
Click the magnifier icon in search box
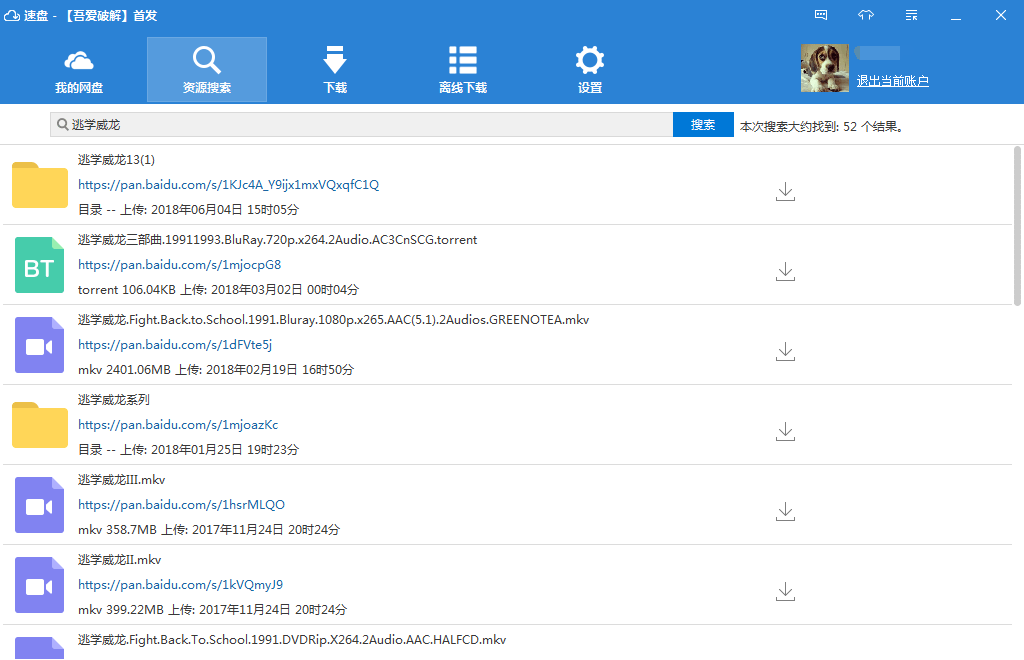coord(63,124)
